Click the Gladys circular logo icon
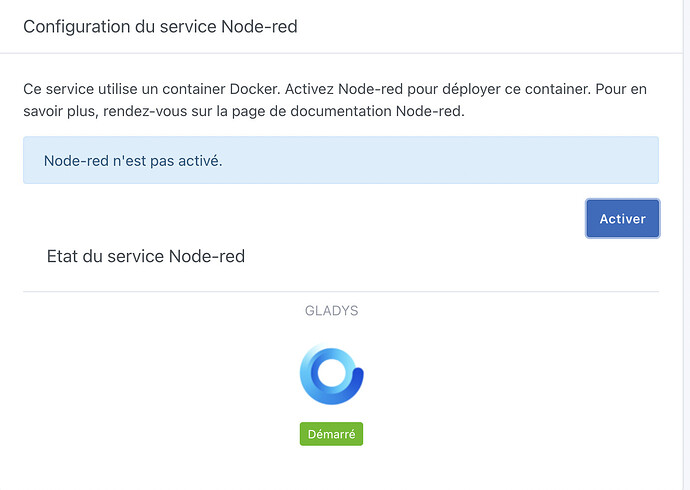 [331, 375]
